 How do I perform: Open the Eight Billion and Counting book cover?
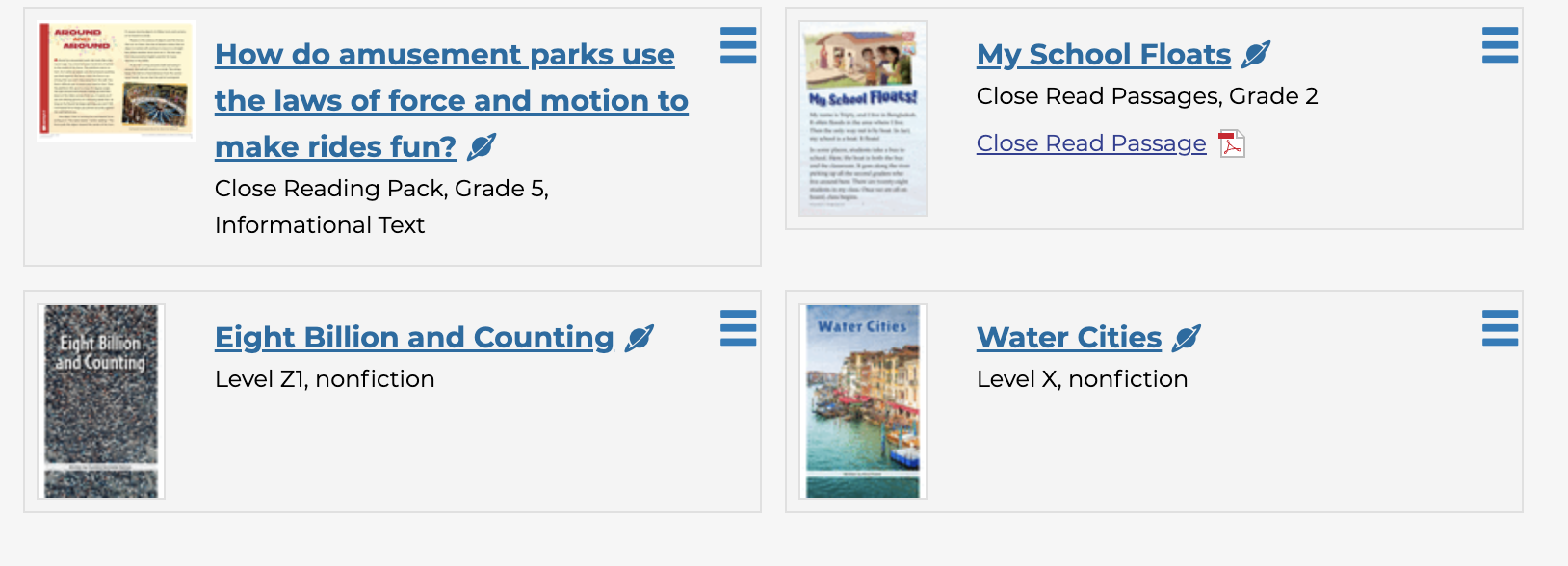[x=101, y=400]
